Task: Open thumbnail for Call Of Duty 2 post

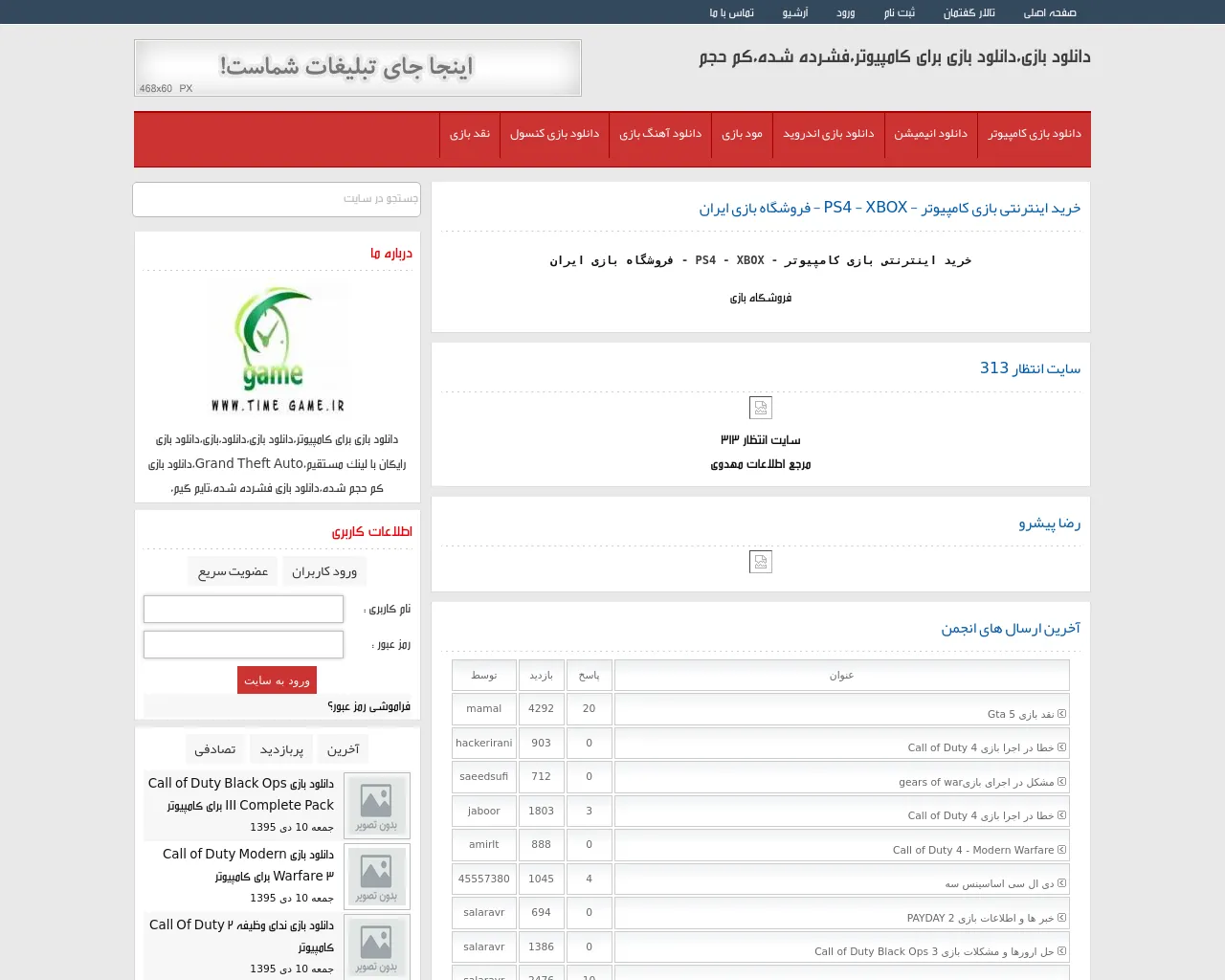Action: [377, 947]
